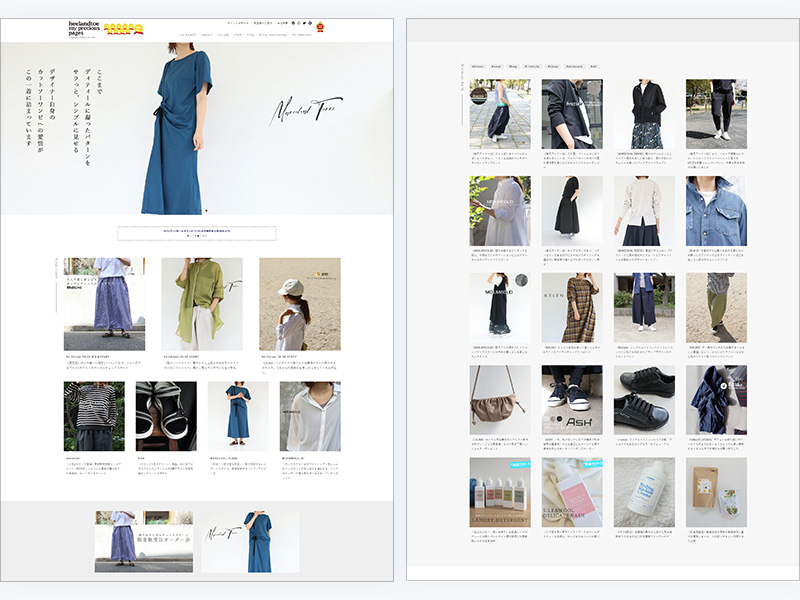Screen dimensions: 800x600
Task: Open the green sheer shirt feature photo
Action: (x=201, y=304)
